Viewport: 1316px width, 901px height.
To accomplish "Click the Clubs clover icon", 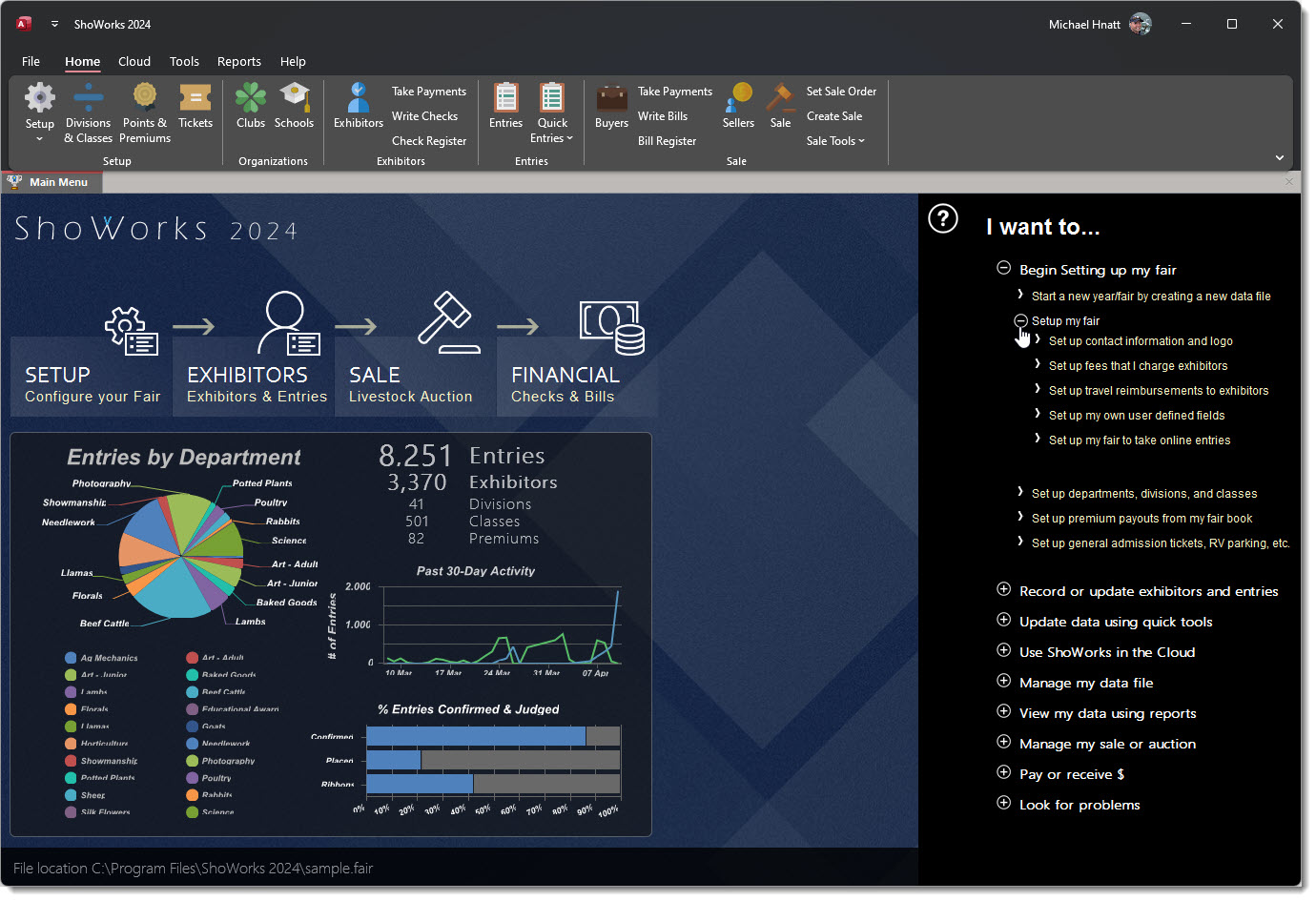I will pyautogui.click(x=251, y=107).
